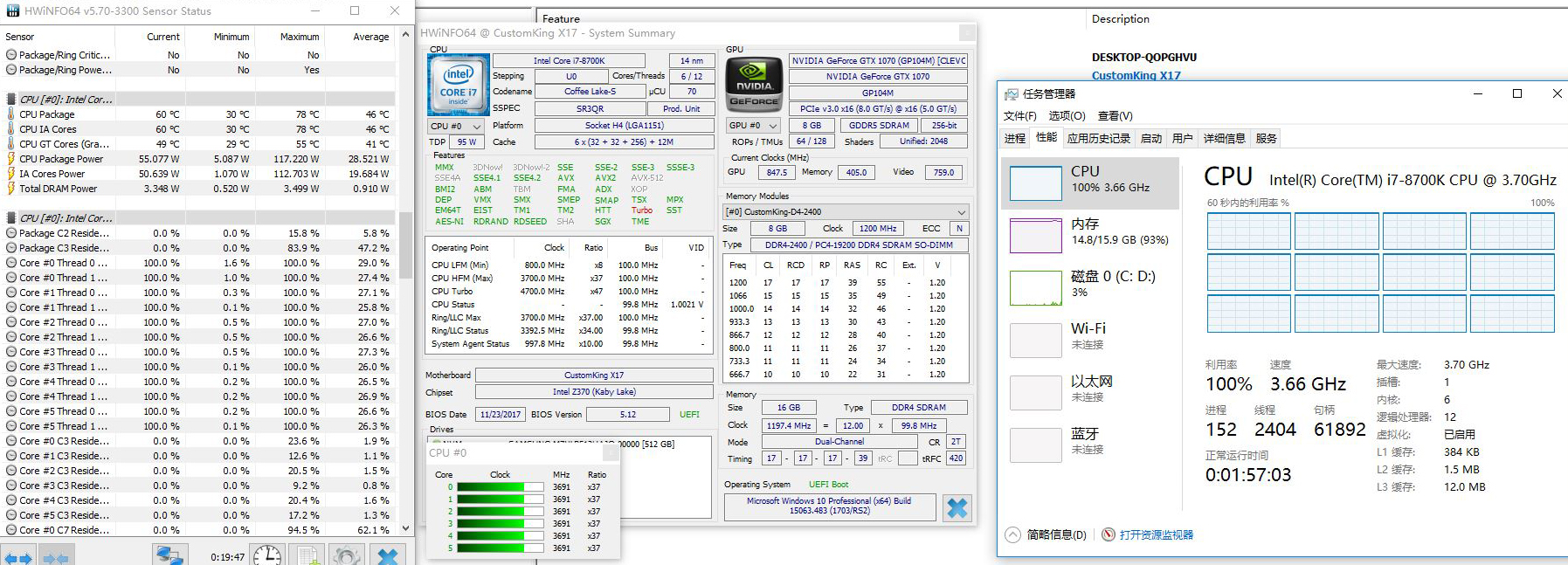
Task: Click the first CPU #0 Intel sensor group icon
Action: (10, 100)
